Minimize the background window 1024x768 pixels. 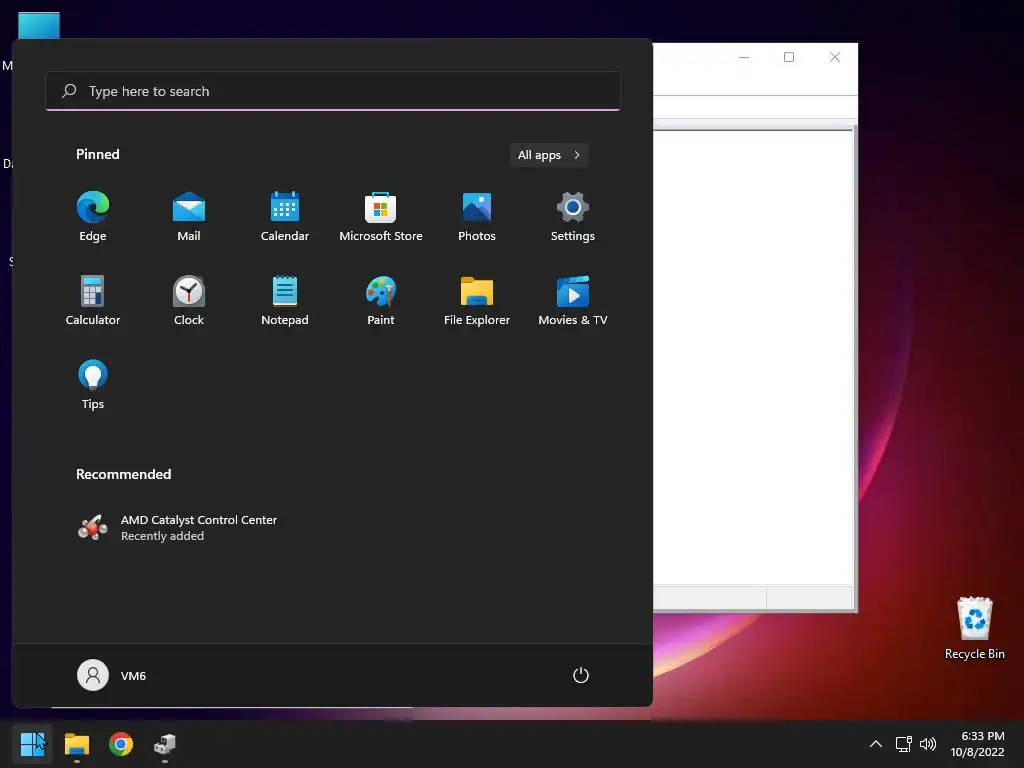click(744, 57)
